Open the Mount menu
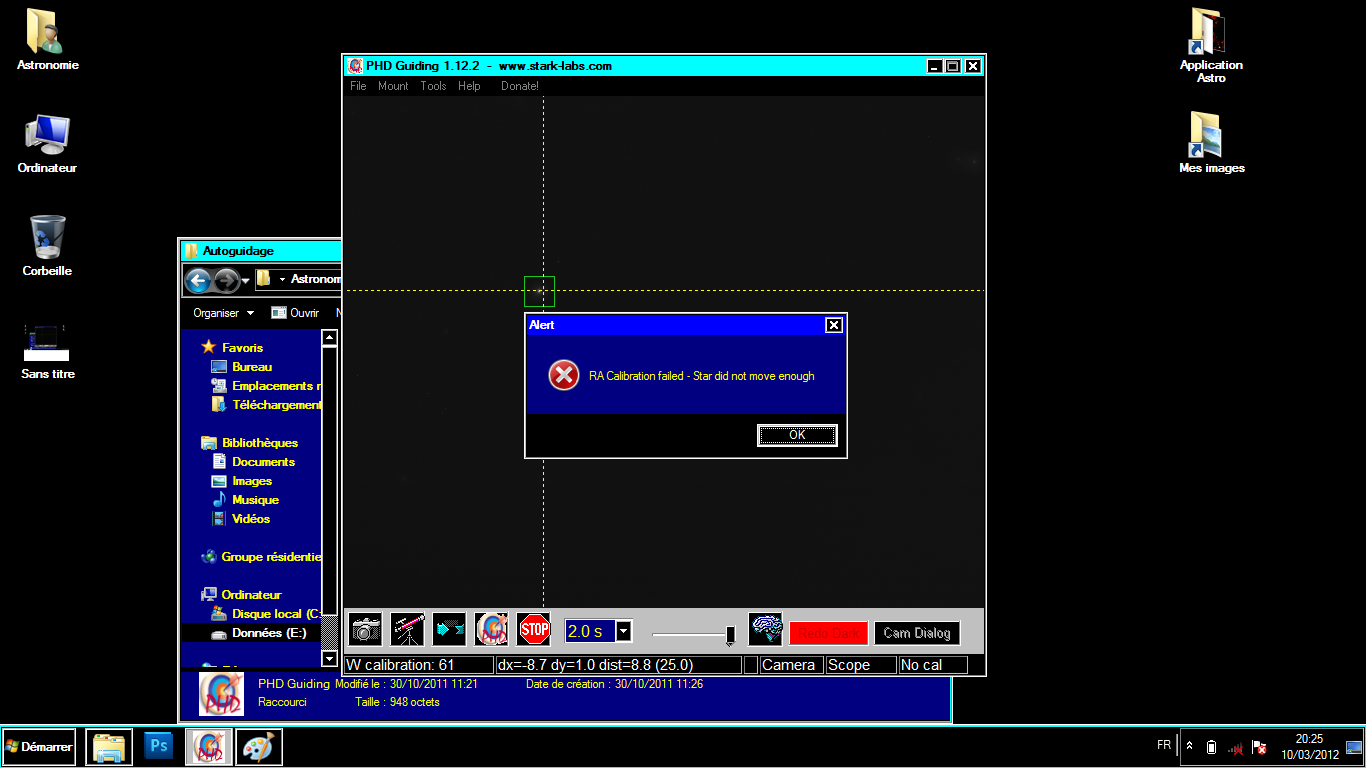The image size is (1367, 769). coord(393,86)
